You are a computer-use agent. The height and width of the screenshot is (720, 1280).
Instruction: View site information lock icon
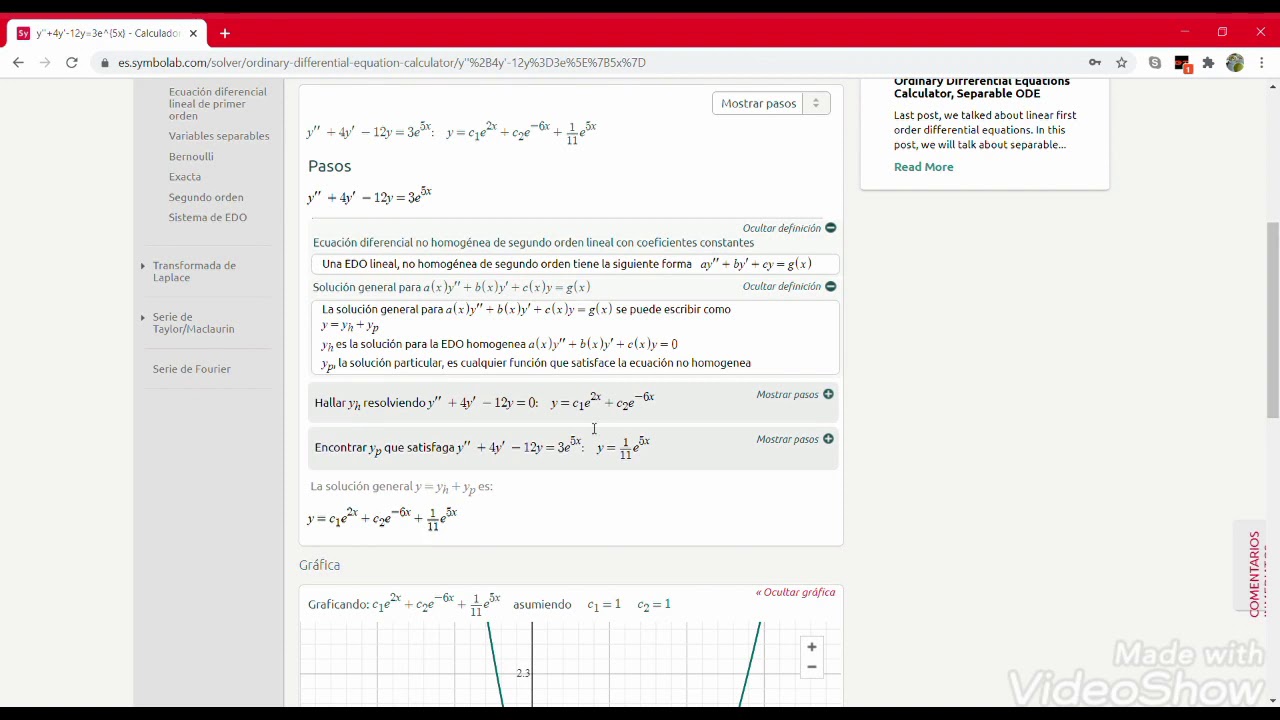(105, 62)
